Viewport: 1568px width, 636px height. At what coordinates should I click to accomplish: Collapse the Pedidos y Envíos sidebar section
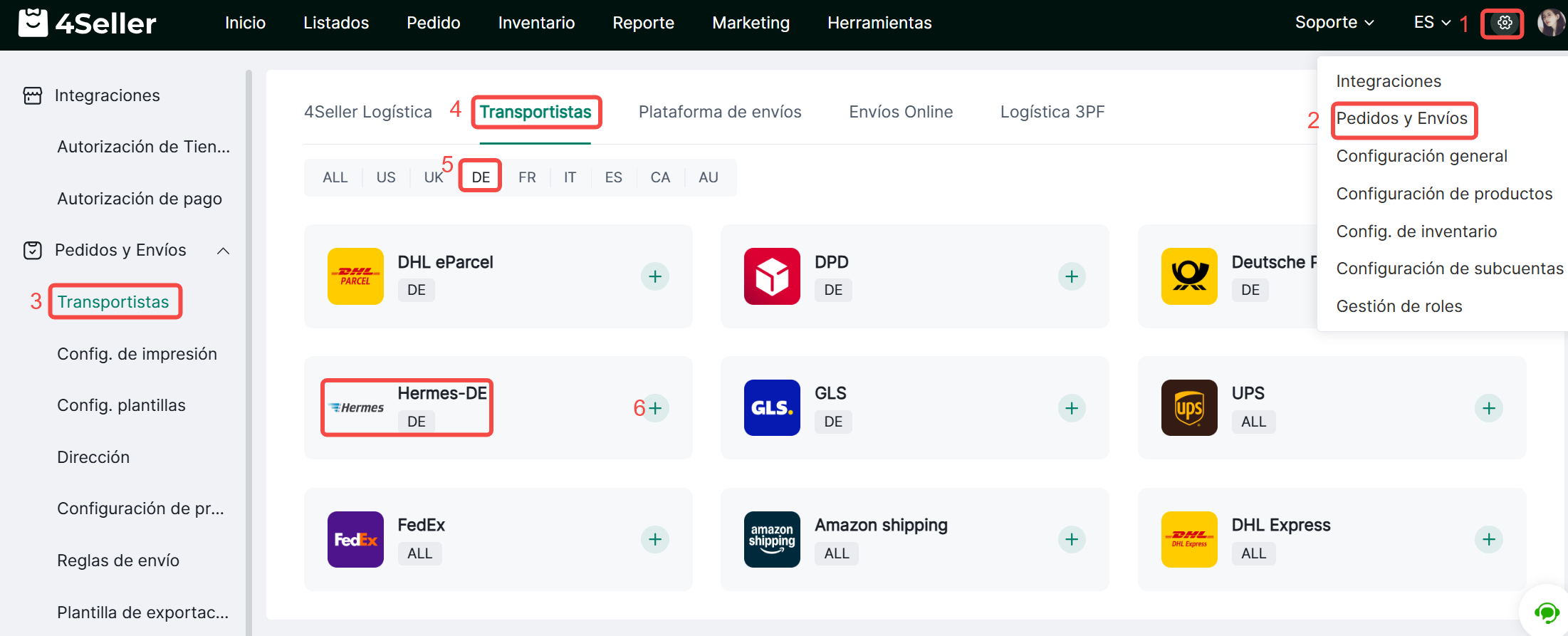[223, 251]
